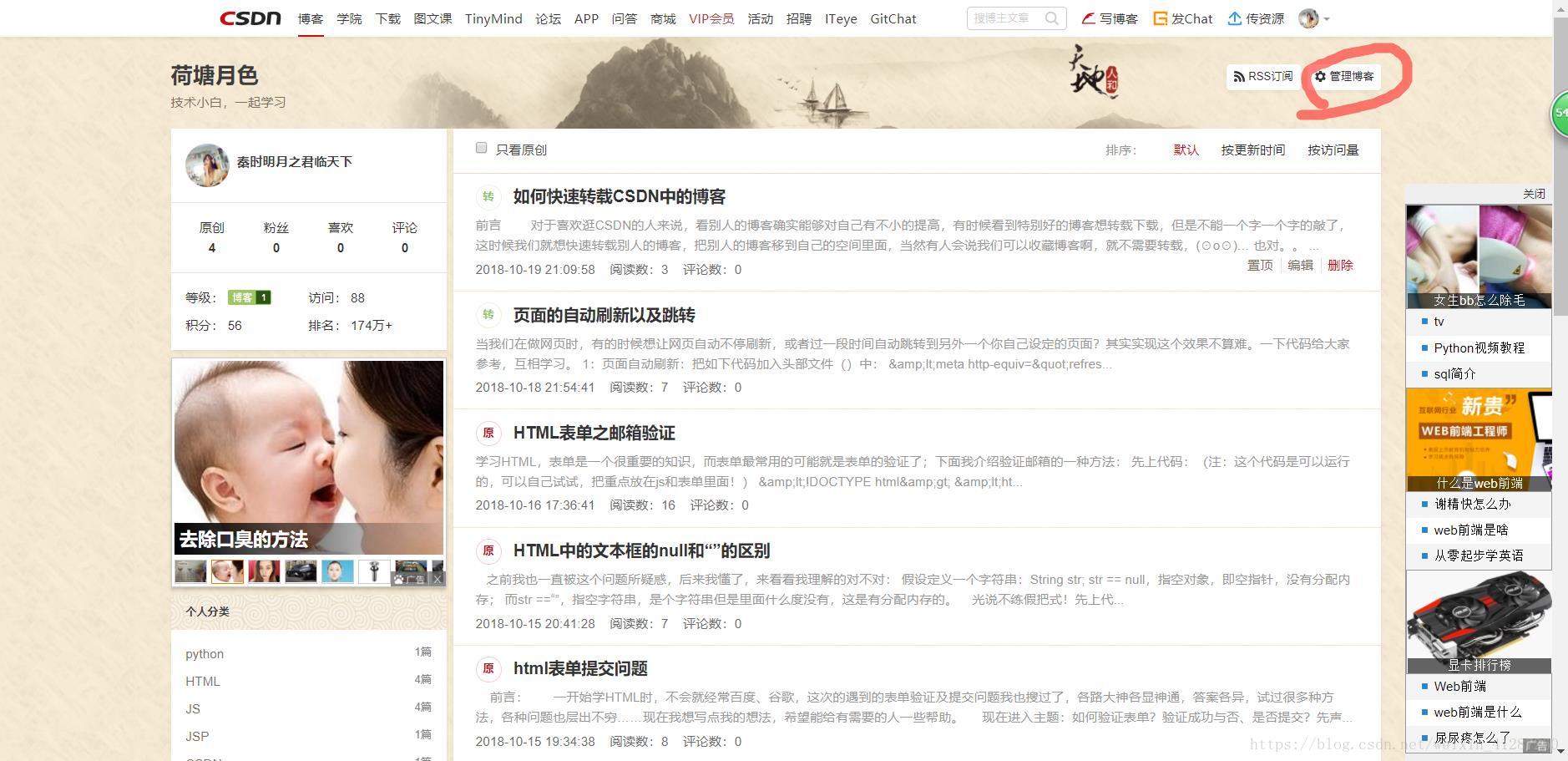This screenshot has height=761, width=1568.
Task: Open username 秦时明月之君临天下
Action: click(294, 162)
